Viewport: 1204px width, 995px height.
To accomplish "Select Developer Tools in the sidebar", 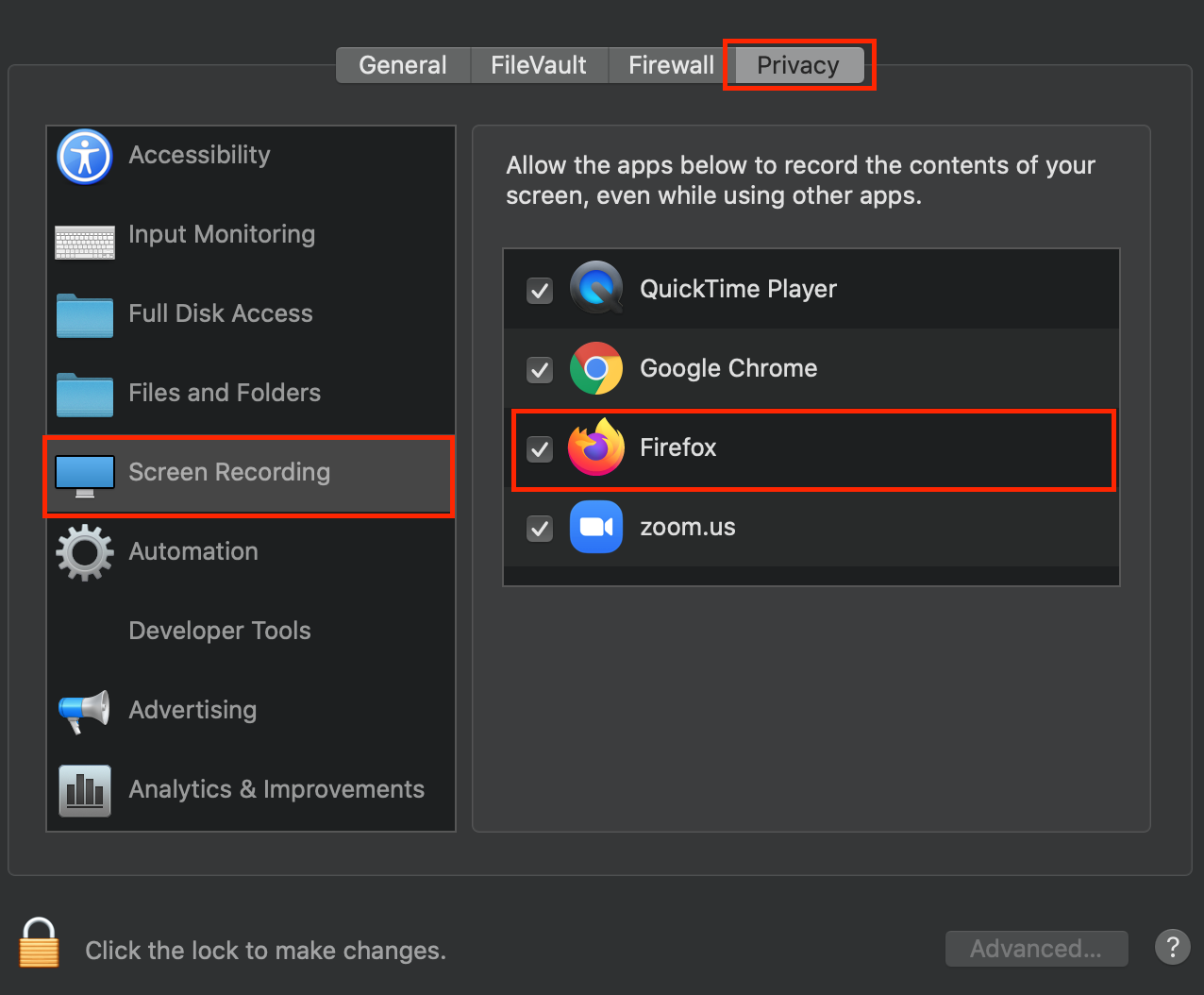I will point(220,631).
